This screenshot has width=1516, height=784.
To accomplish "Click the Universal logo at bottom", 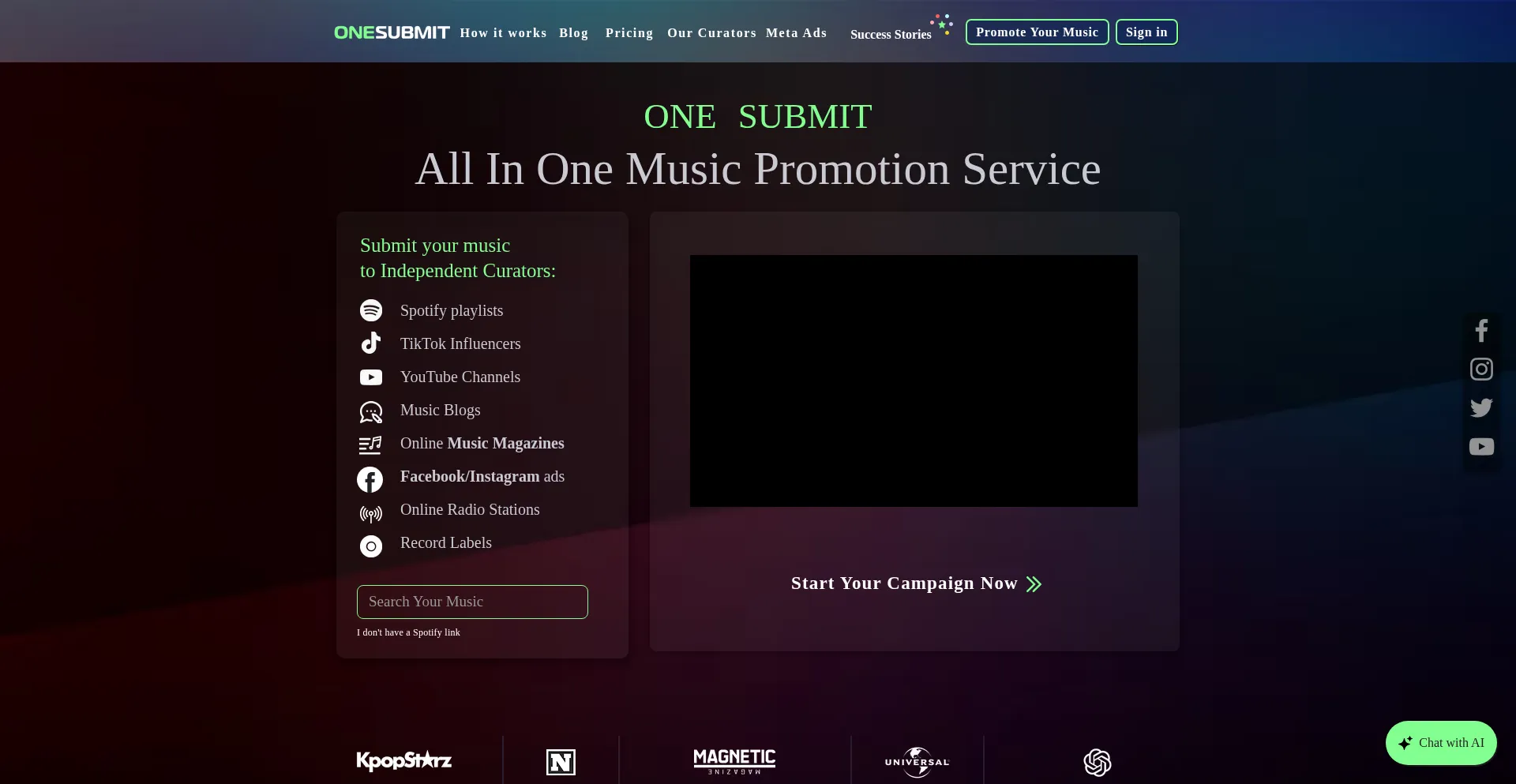I will (x=917, y=762).
